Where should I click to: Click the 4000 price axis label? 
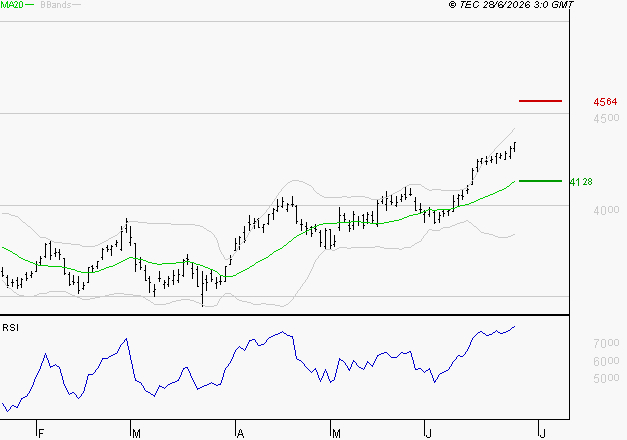[606, 210]
